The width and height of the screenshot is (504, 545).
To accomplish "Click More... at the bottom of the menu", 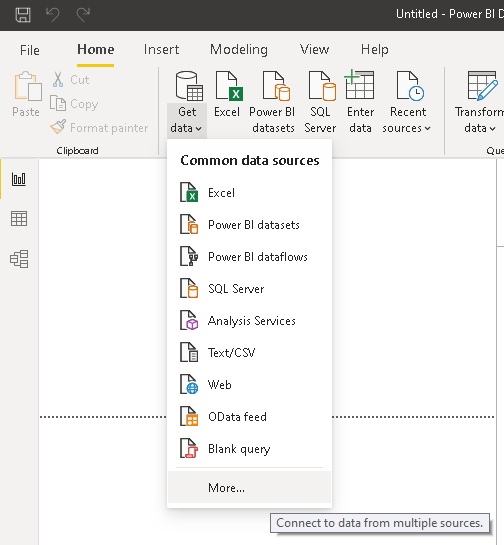I will [249, 487].
